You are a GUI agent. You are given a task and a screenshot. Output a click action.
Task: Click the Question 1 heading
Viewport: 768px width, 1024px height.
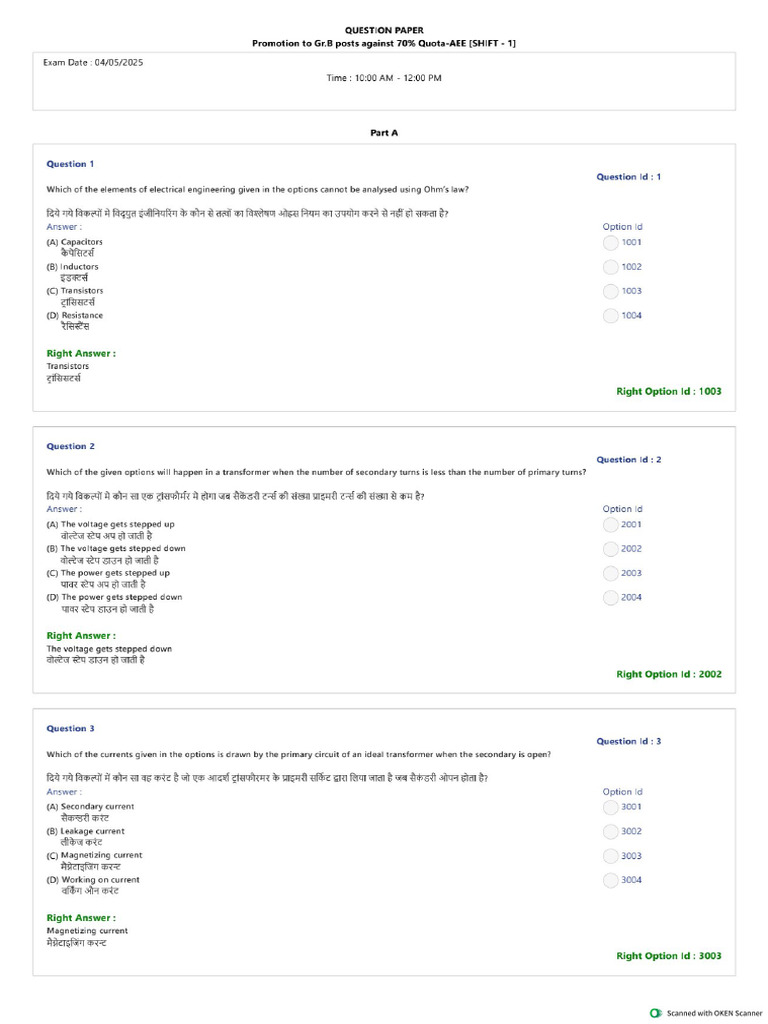[x=71, y=164]
